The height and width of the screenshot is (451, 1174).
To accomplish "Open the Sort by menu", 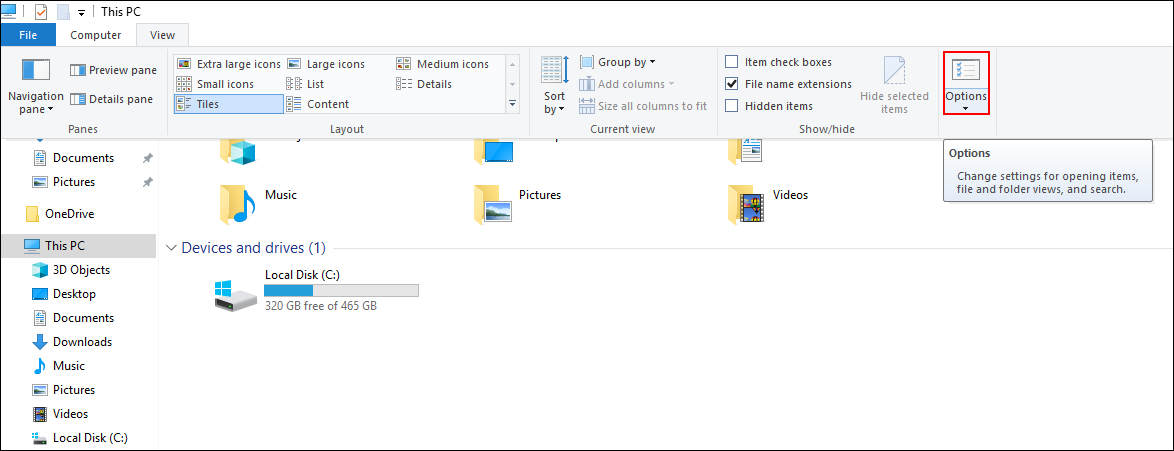I will (x=555, y=85).
